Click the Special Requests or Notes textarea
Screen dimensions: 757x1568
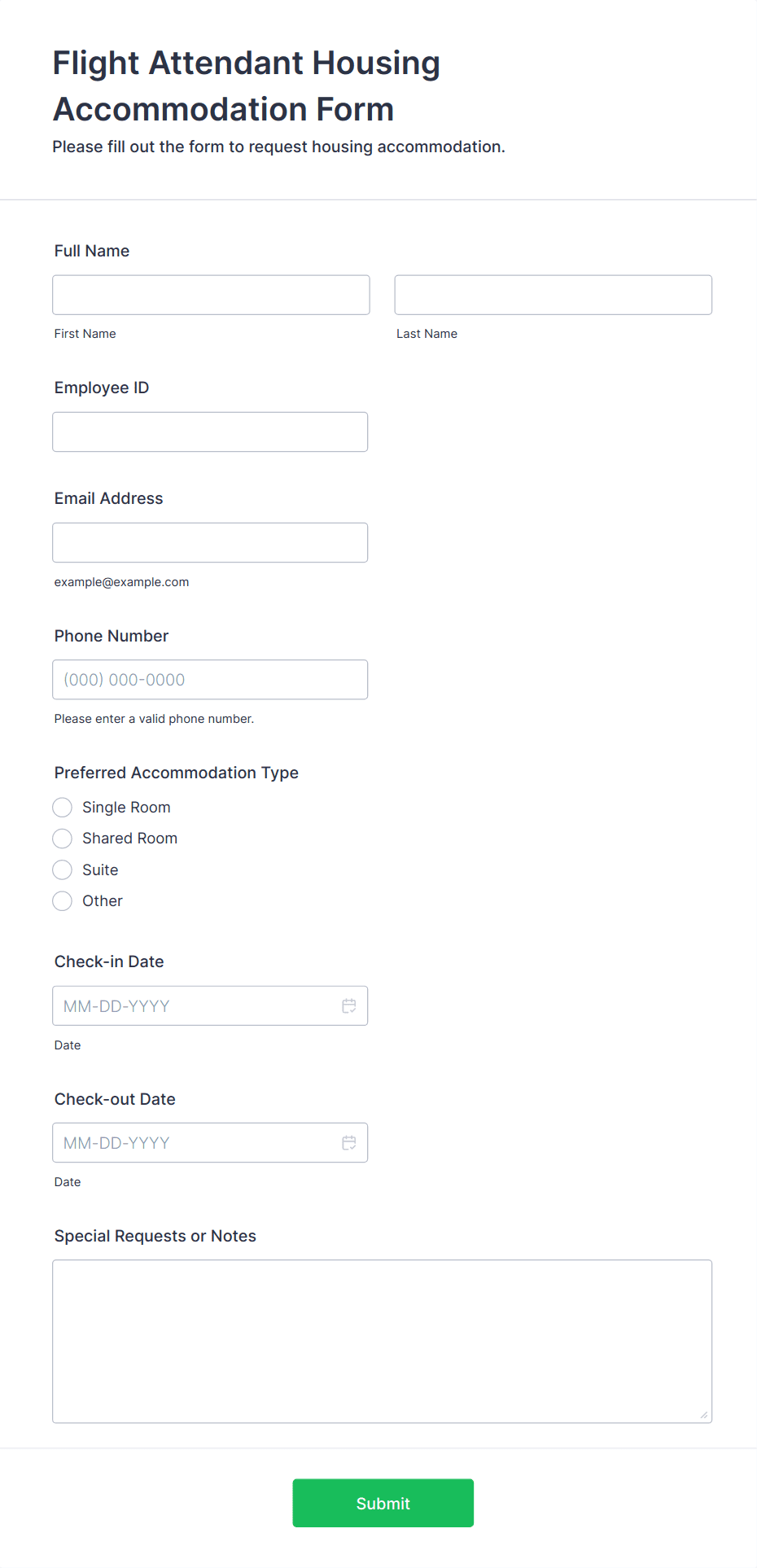(x=382, y=1341)
